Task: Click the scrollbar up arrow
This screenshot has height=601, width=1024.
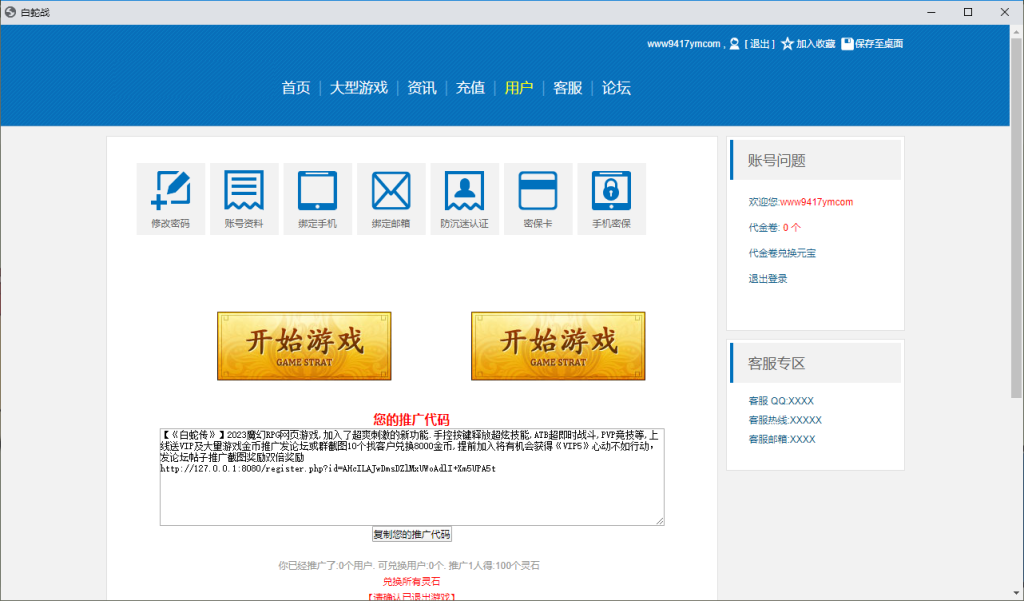Action: coord(1017,31)
